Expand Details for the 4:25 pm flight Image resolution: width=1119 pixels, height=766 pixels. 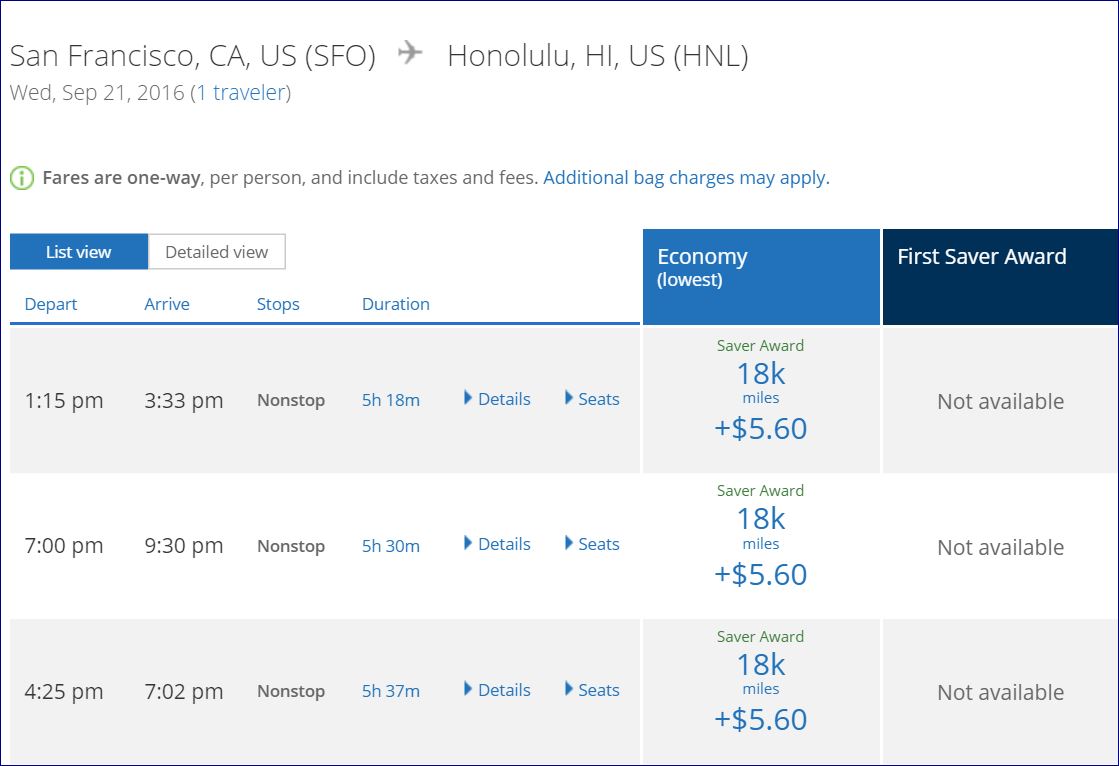click(x=497, y=690)
